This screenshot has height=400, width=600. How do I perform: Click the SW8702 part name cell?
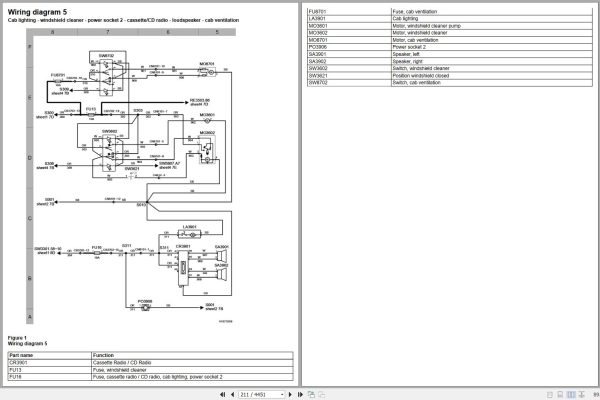[349, 82]
